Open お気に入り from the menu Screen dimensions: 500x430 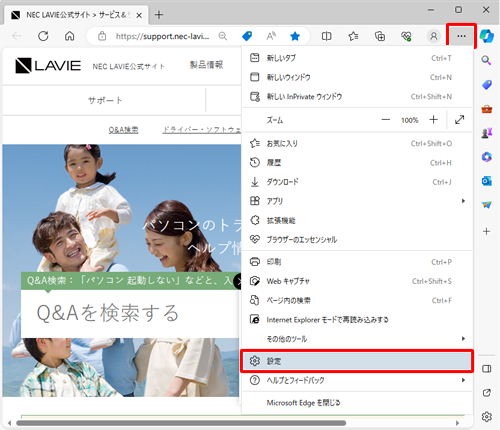point(357,144)
